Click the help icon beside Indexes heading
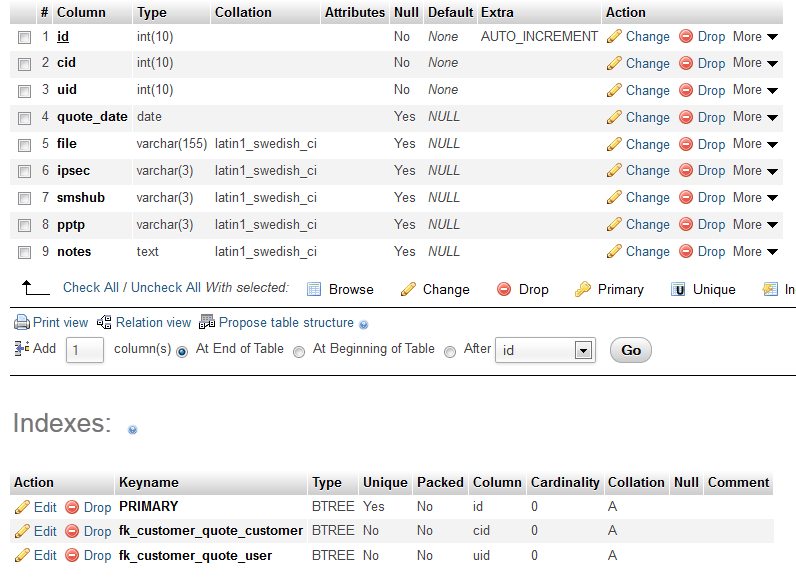The width and height of the screenshot is (796, 582). coord(132,430)
